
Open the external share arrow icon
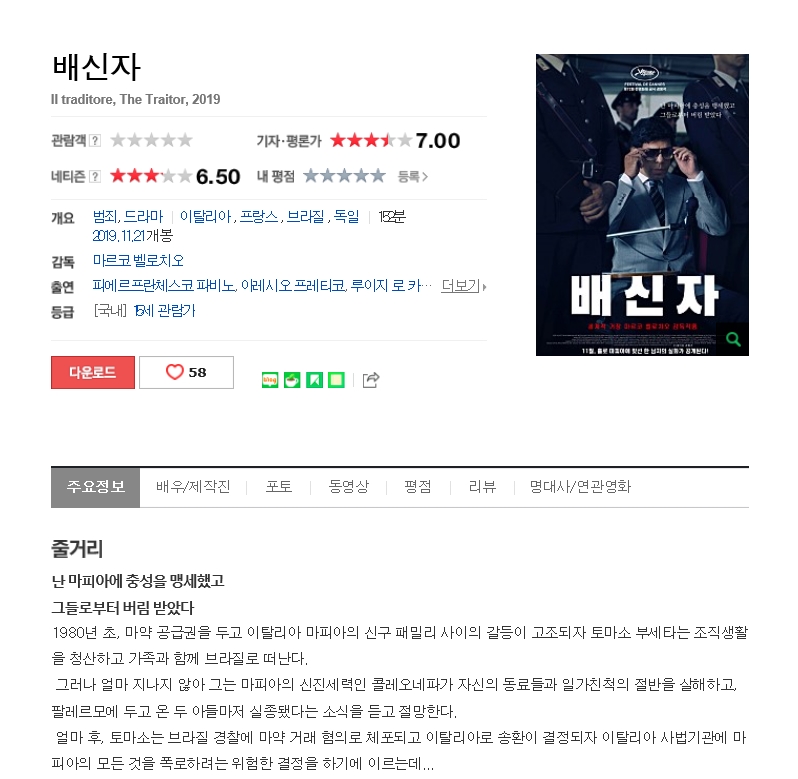pyautogui.click(x=371, y=380)
